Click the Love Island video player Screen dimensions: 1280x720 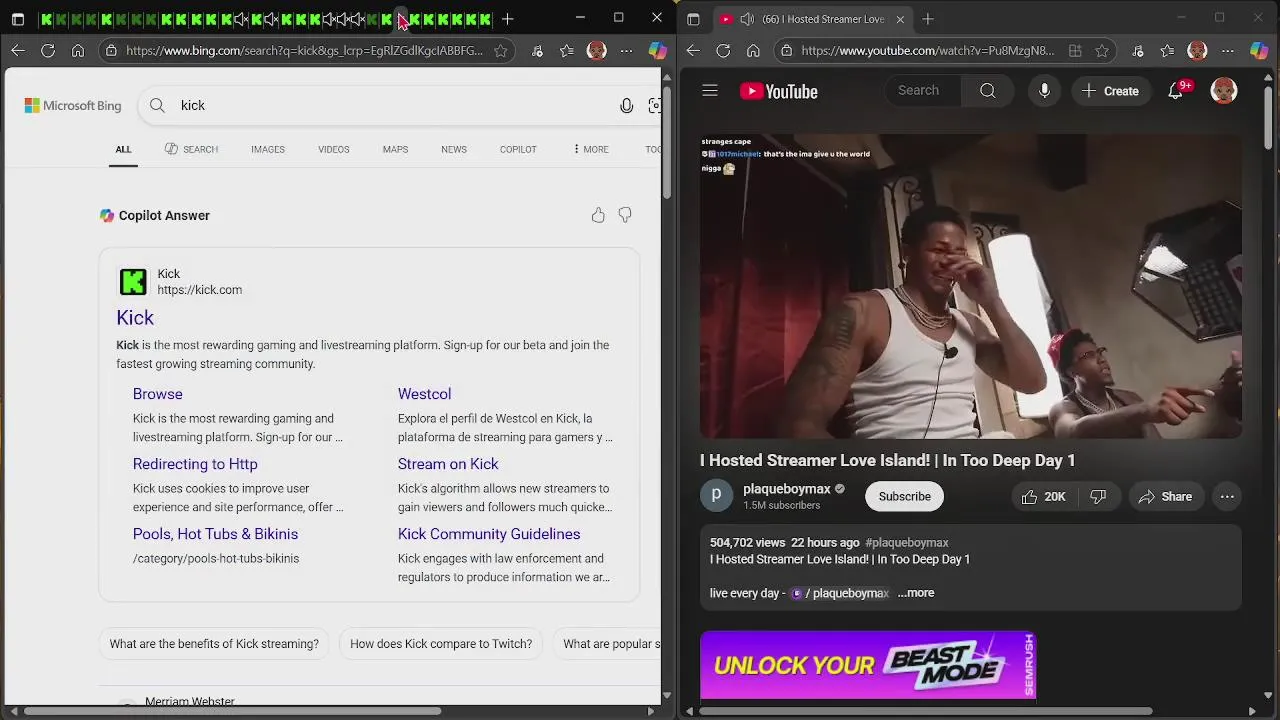[x=971, y=286]
